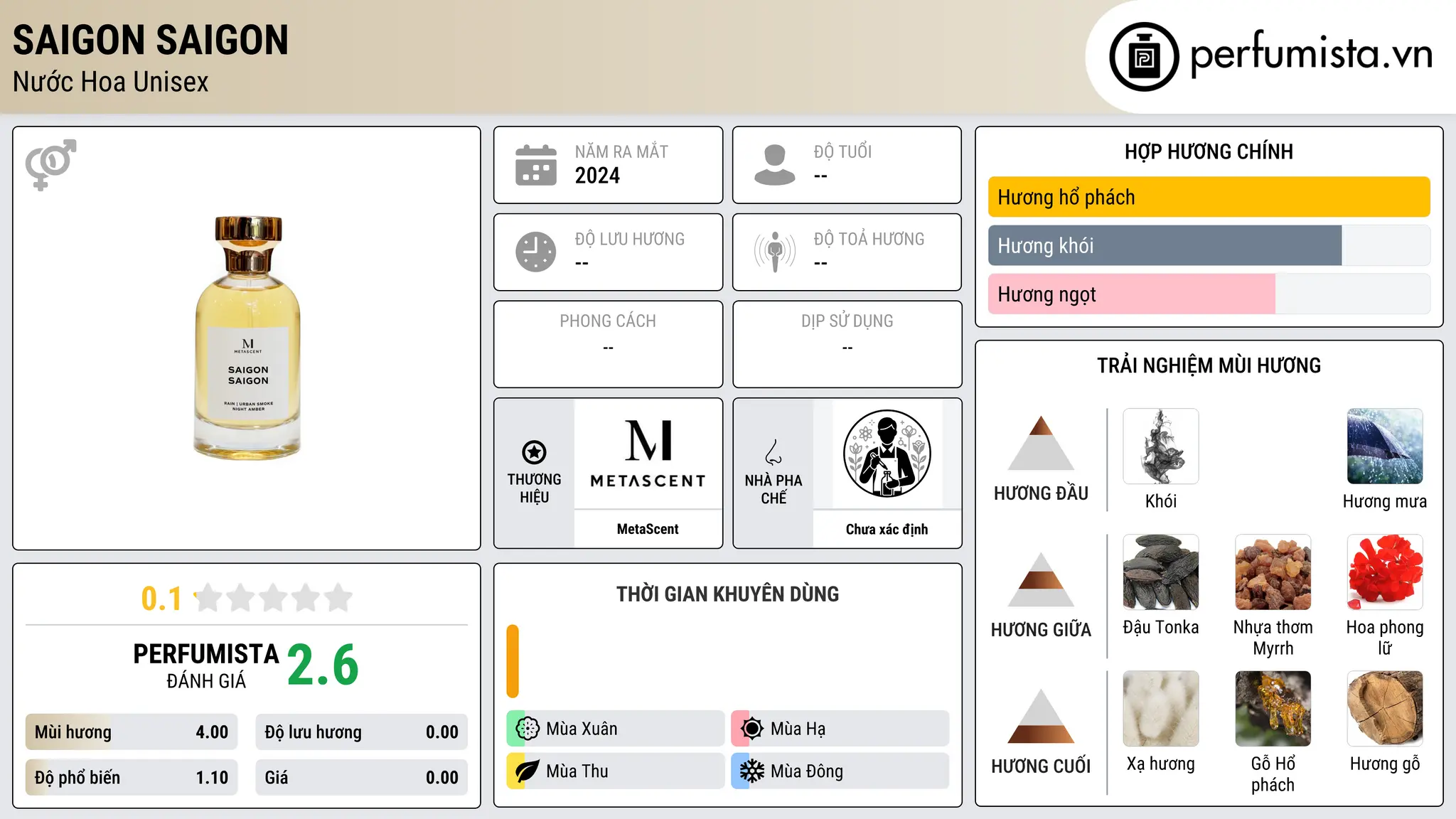Image resolution: width=1456 pixels, height=819 pixels.
Task: Open the Hương mưa note image
Action: (1385, 446)
